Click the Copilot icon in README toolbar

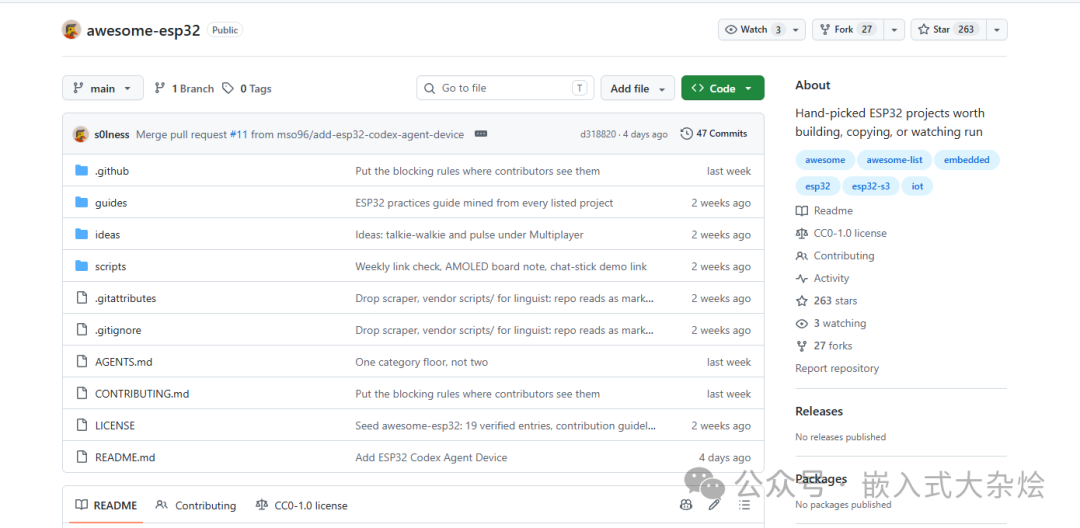tap(685, 505)
